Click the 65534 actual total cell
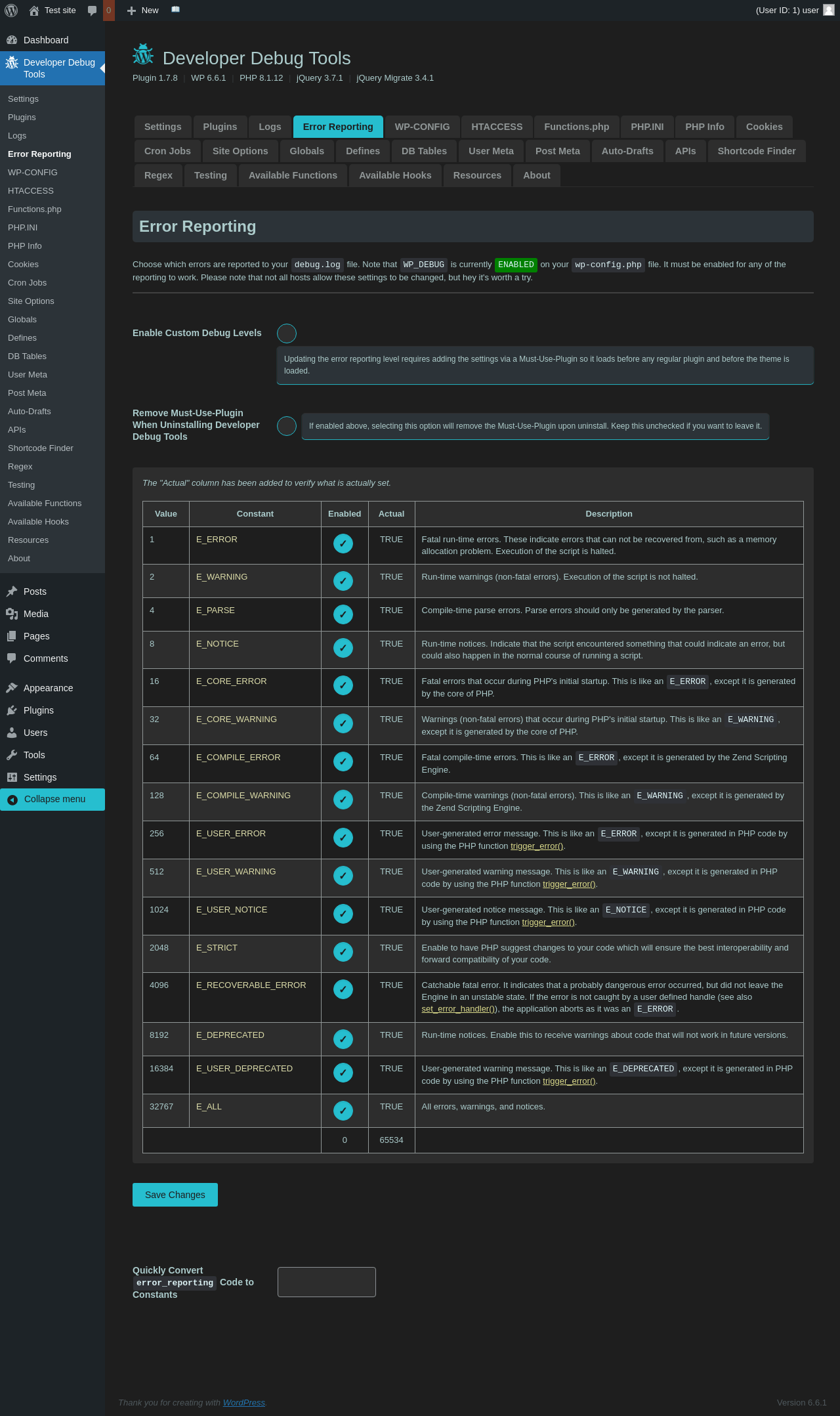This screenshot has width=840, height=1416. [x=391, y=1140]
